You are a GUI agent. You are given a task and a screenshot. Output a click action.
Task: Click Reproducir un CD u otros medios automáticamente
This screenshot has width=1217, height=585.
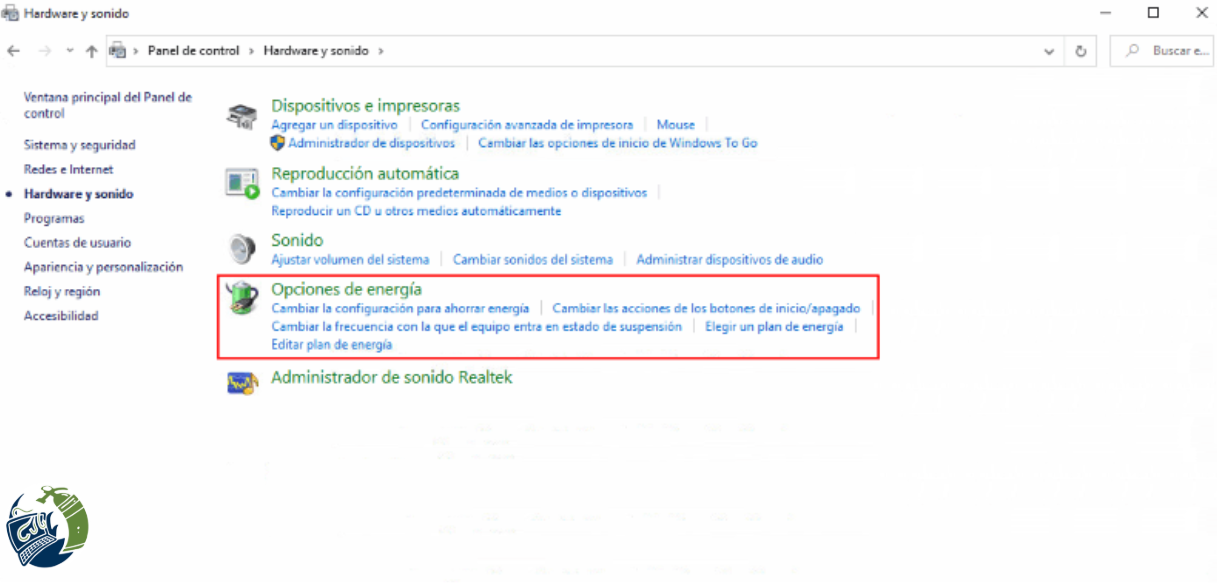coord(416,211)
